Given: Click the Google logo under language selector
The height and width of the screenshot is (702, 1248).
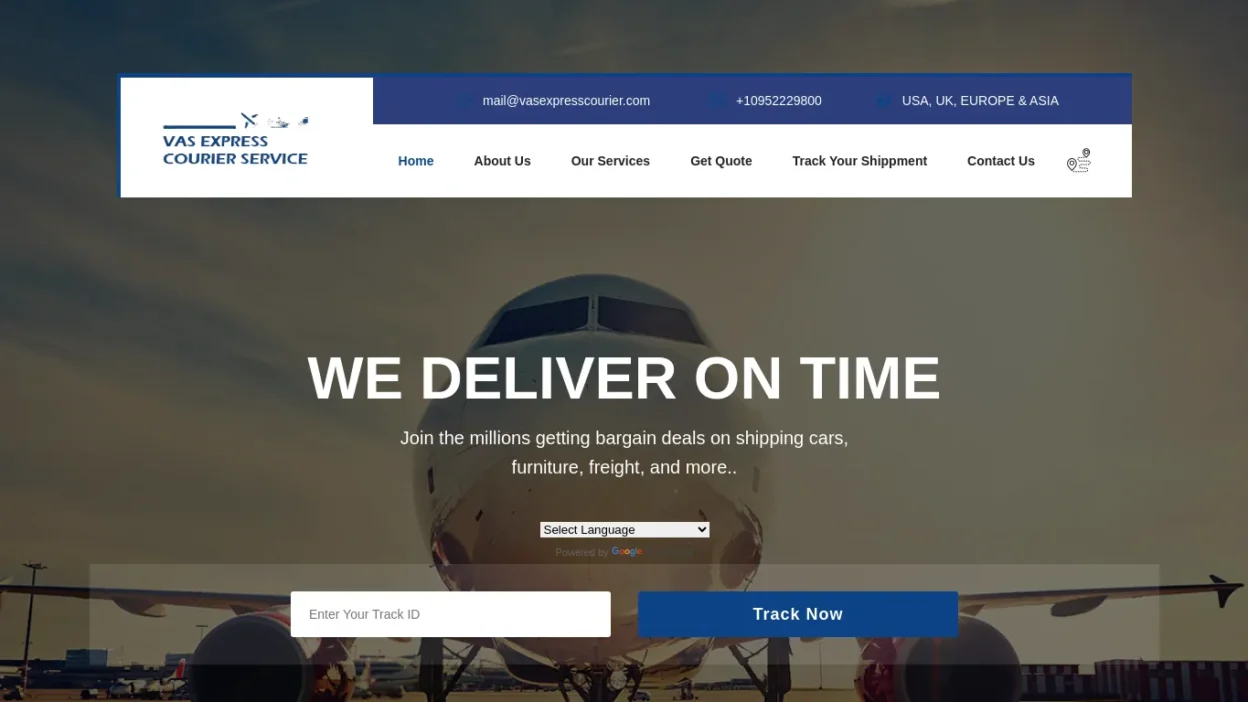Looking at the screenshot, I should (x=627, y=552).
